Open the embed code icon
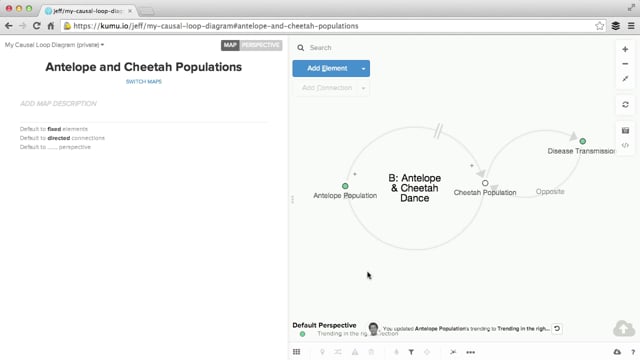This screenshot has width=640, height=360. [625, 145]
